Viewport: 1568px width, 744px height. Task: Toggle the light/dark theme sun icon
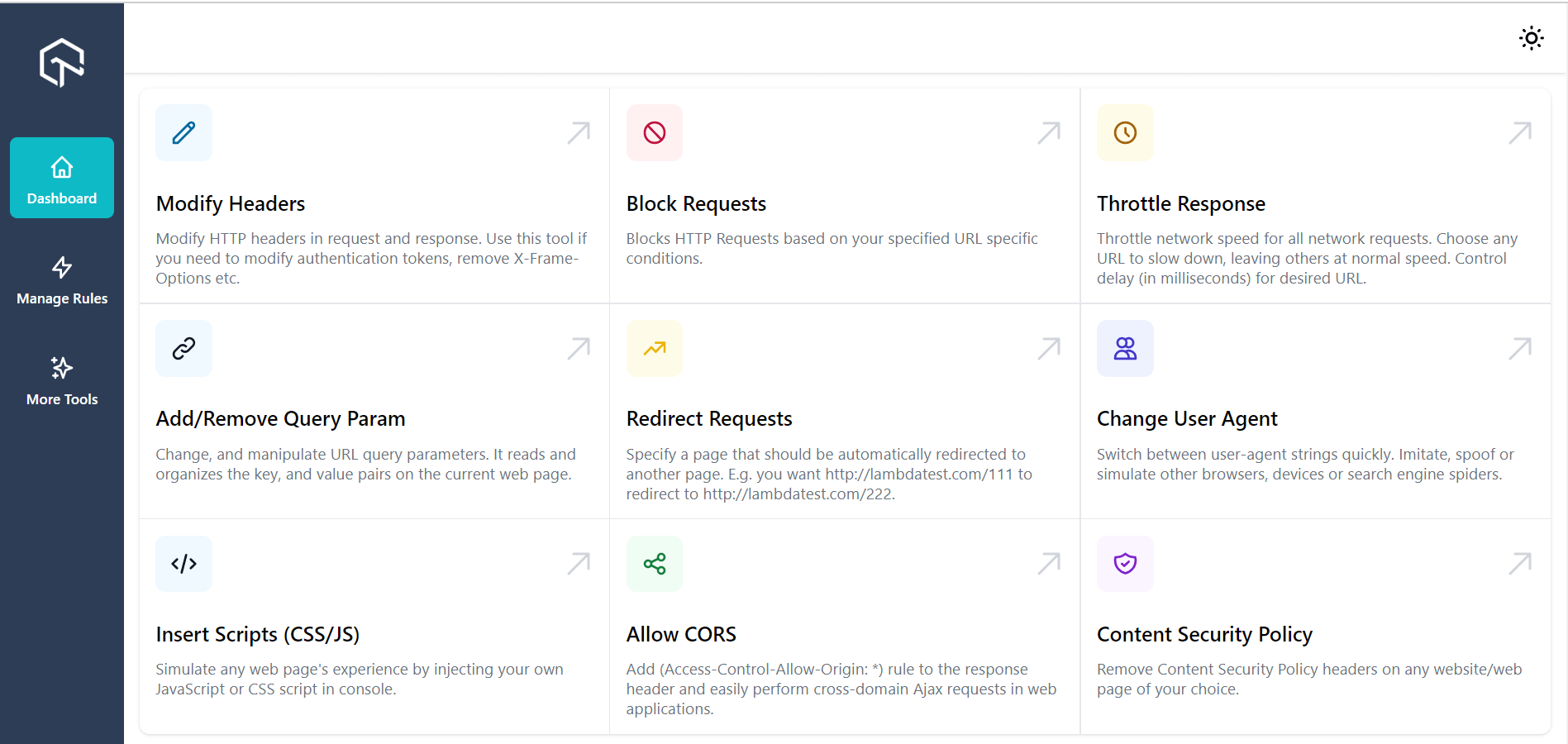coord(1531,38)
